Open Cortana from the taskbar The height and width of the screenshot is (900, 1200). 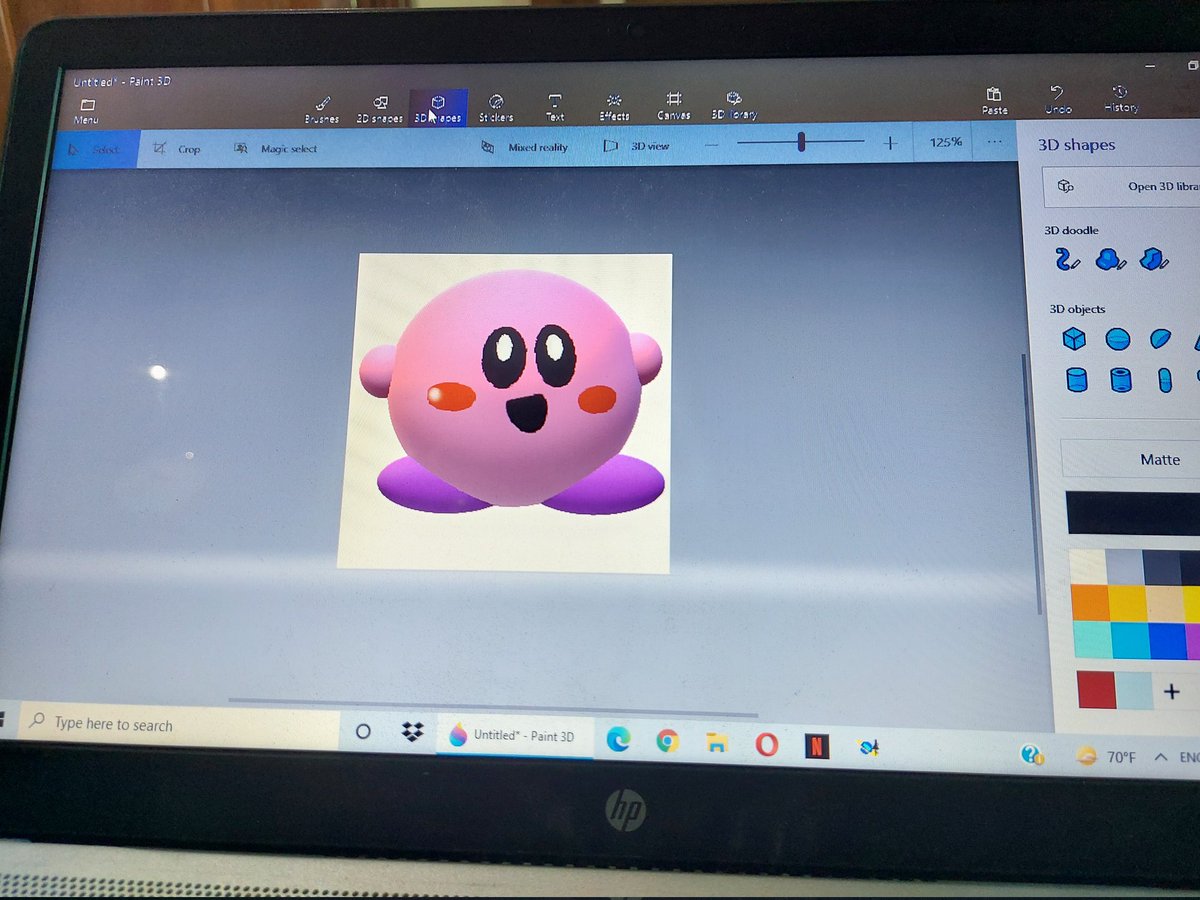pos(363,732)
